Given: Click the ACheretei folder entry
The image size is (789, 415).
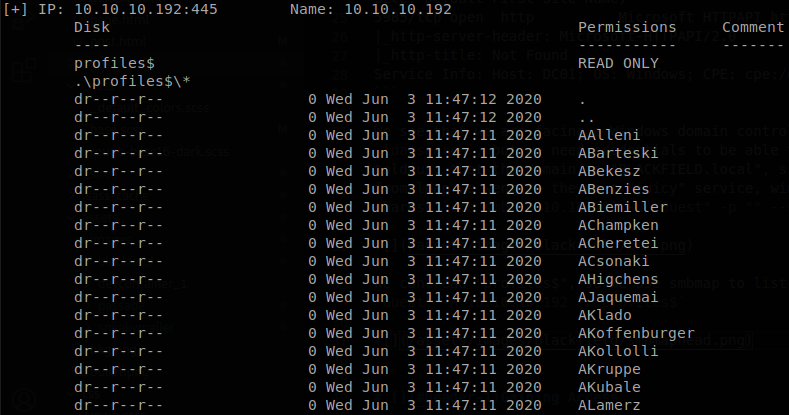Looking at the screenshot, I should 618,243.
